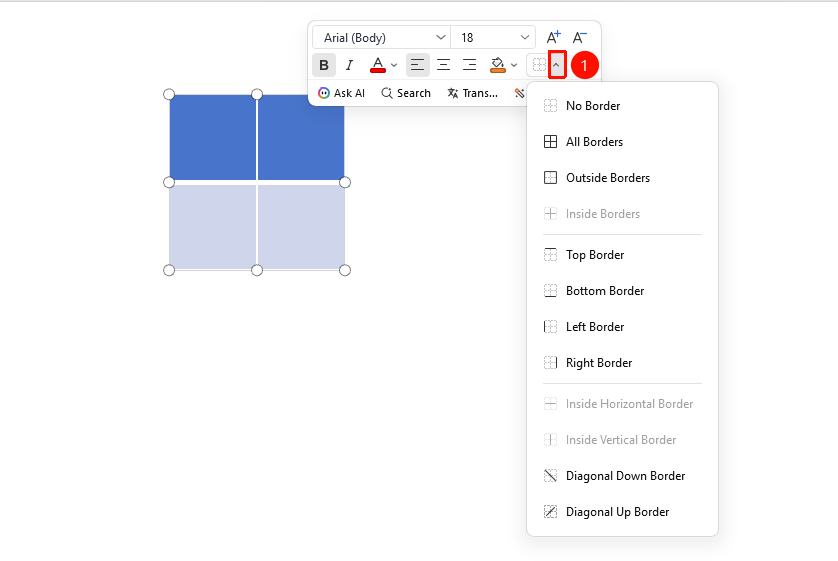Viewport: 838px width, 561px height.
Task: Center align text
Action: coord(444,65)
